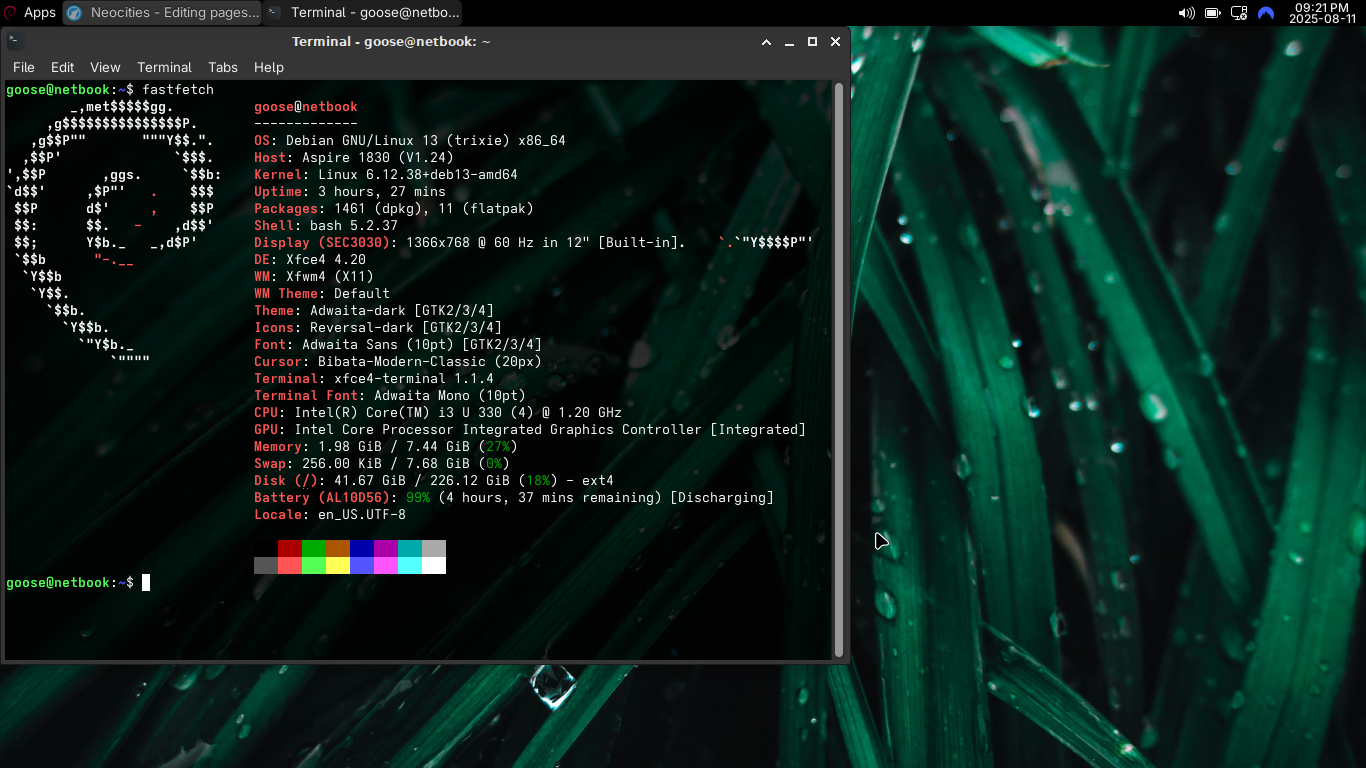Open the blue NordVPN tray icon

coord(1266,13)
